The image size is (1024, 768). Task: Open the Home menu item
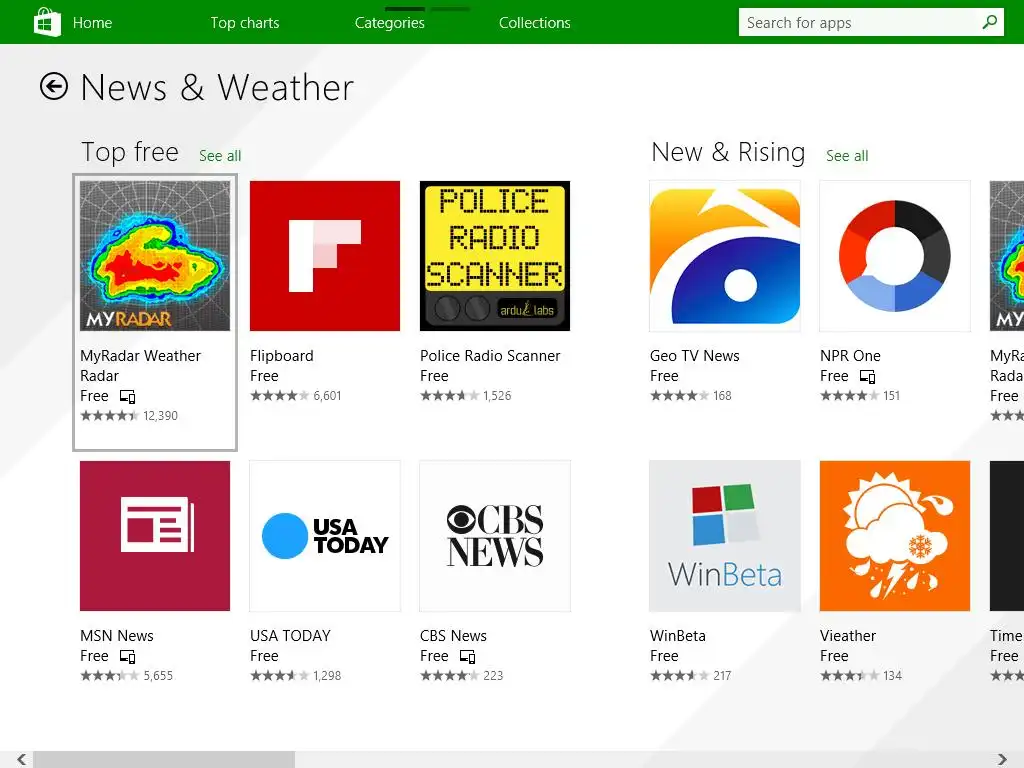(x=92, y=23)
